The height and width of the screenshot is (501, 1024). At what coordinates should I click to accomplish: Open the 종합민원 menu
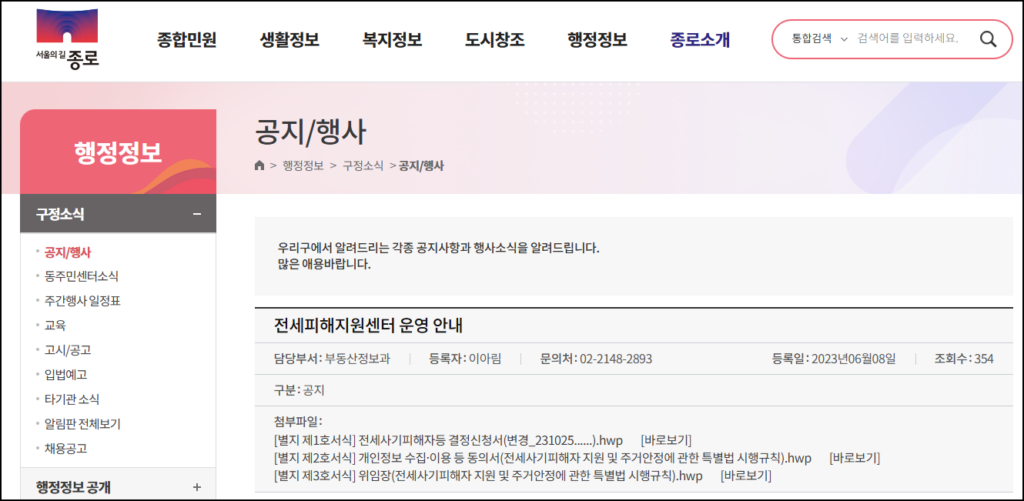[x=186, y=40]
